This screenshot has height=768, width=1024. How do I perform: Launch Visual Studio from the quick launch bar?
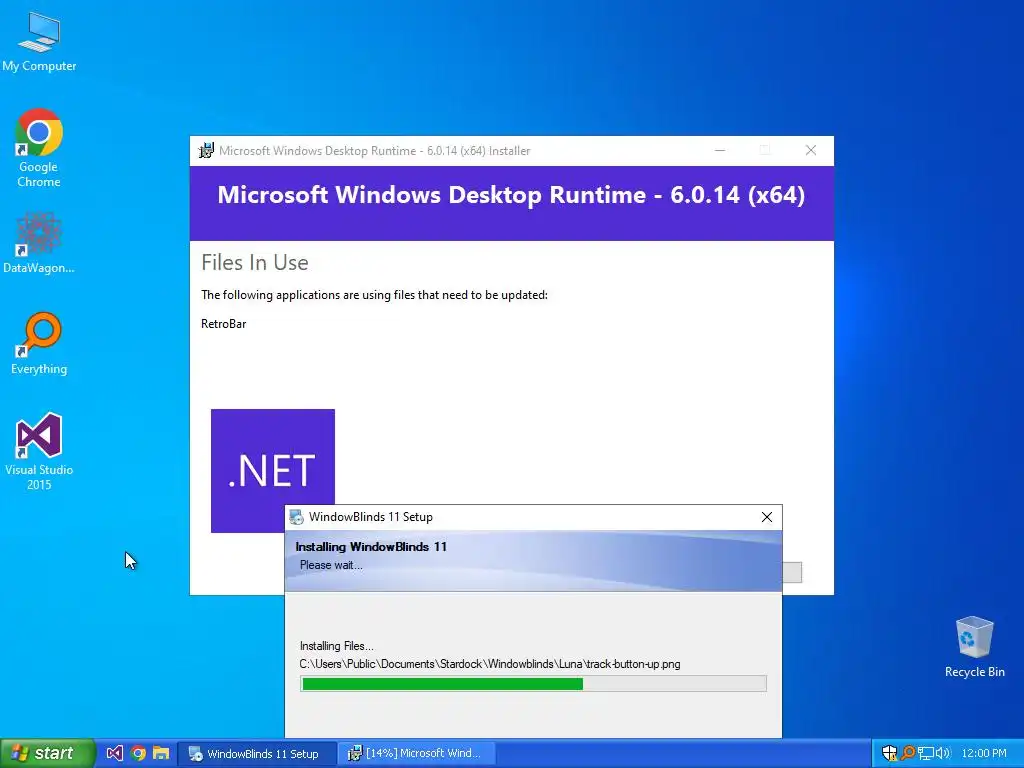[x=114, y=753]
